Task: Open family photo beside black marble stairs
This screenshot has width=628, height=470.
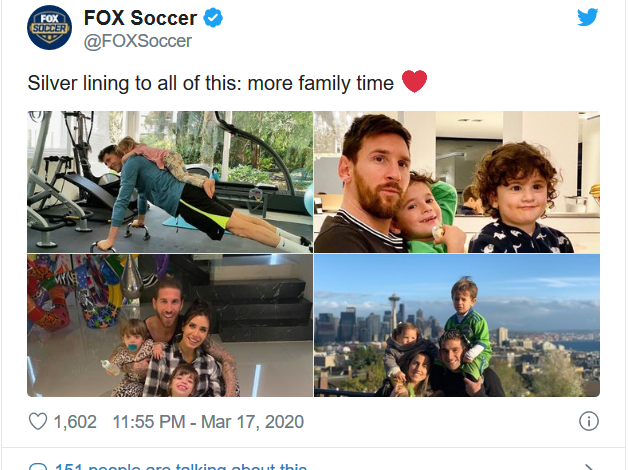Action: pyautogui.click(x=170, y=325)
